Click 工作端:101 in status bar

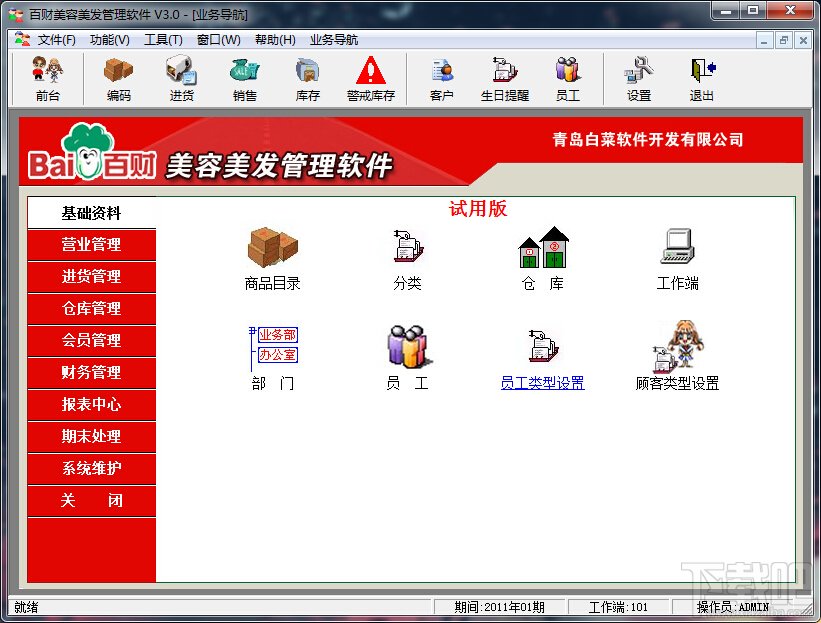pyautogui.click(x=618, y=607)
